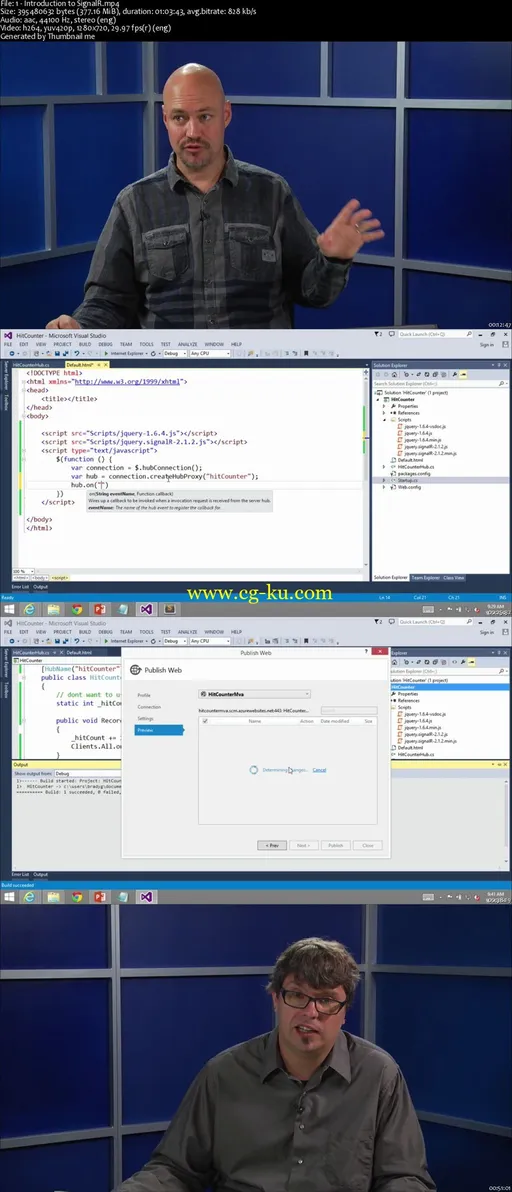Open Error List tab below Default.html editor
Viewport: 512px width, 1192px height.
tap(20, 587)
